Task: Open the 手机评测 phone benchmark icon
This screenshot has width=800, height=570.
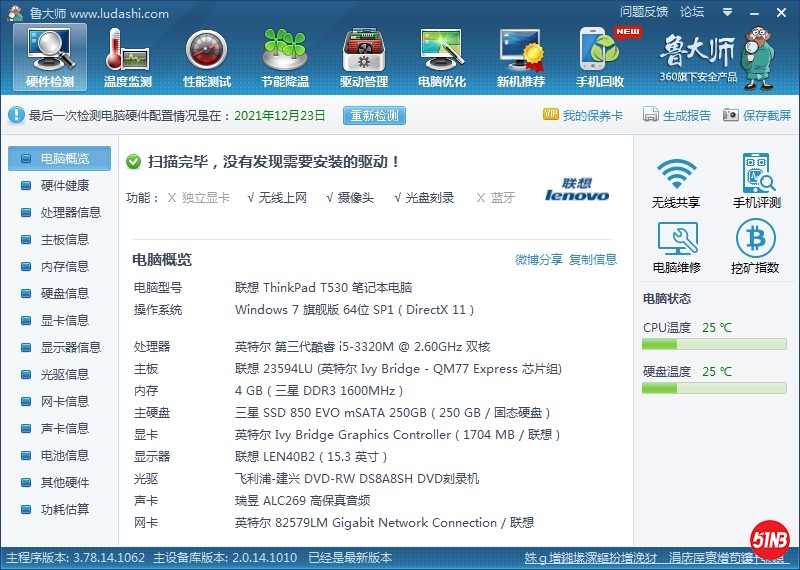Action: click(756, 182)
